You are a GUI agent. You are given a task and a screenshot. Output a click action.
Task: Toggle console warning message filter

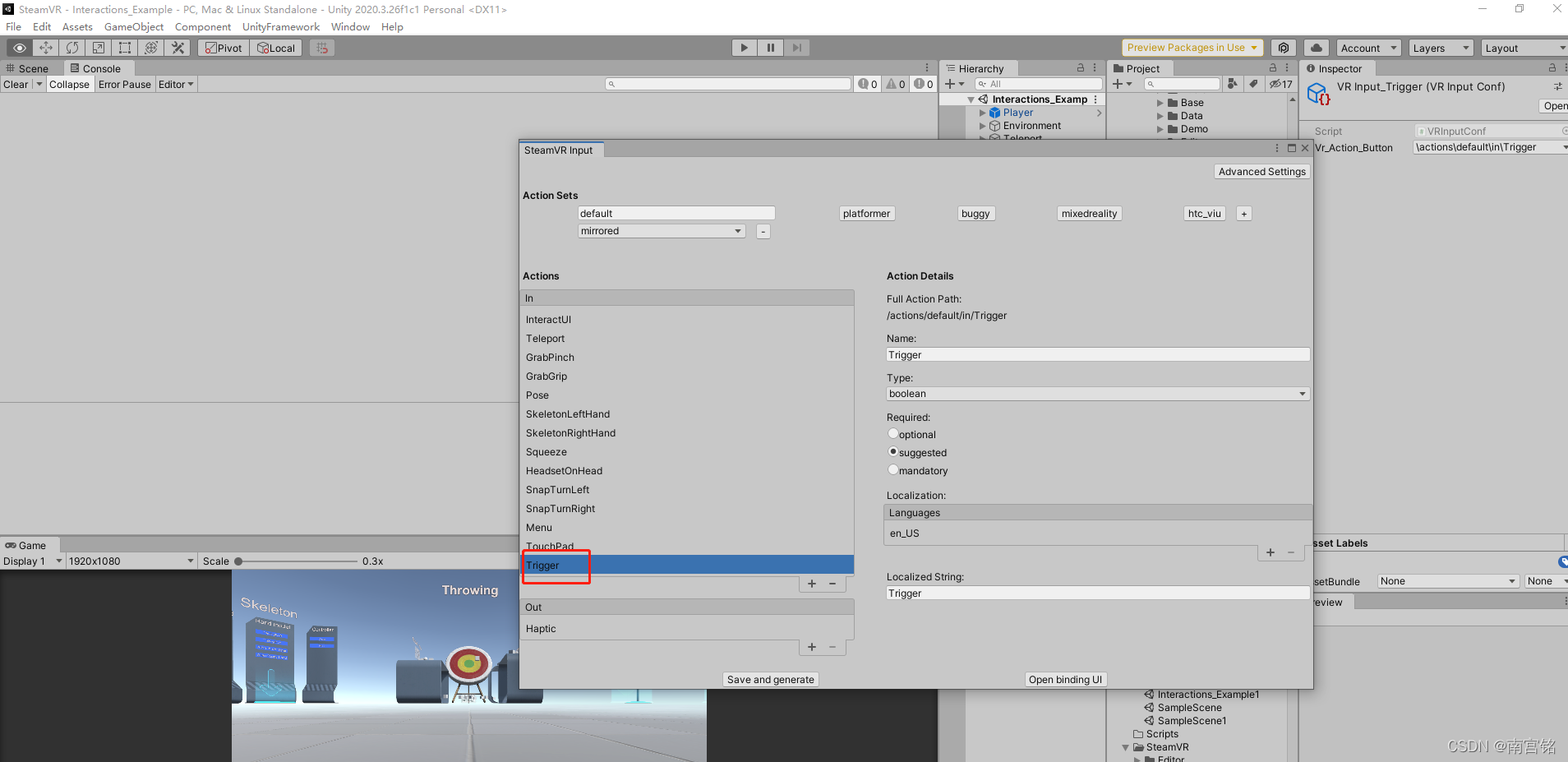896,84
